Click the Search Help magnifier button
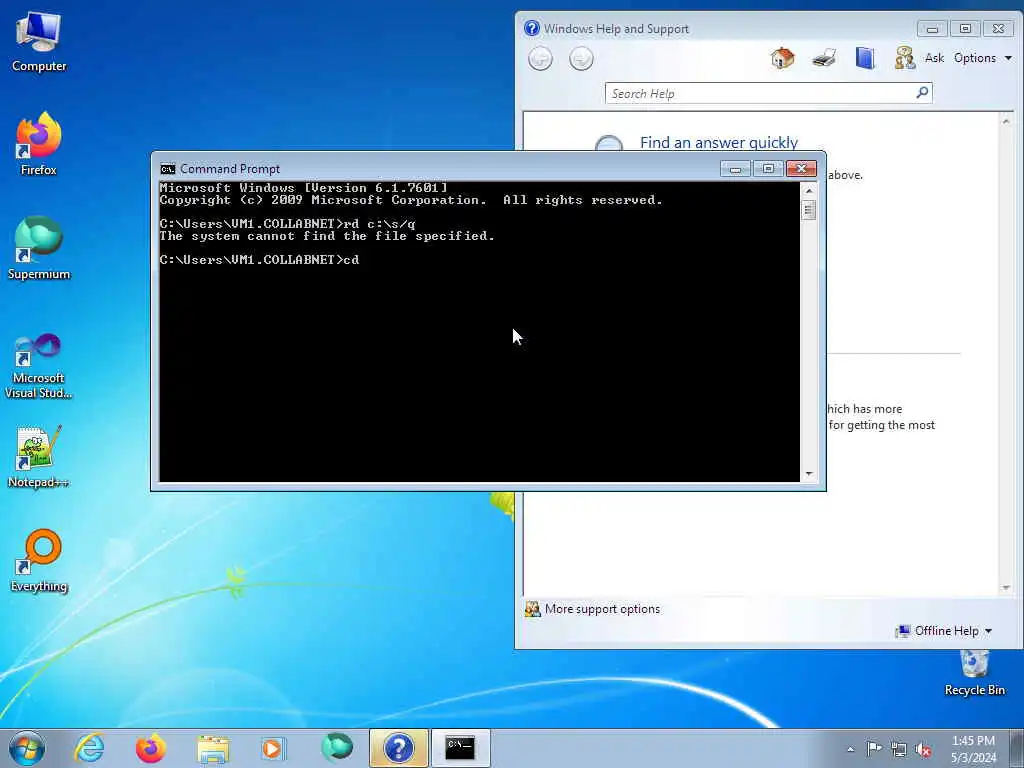This screenshot has height=768, width=1024. pos(922,93)
